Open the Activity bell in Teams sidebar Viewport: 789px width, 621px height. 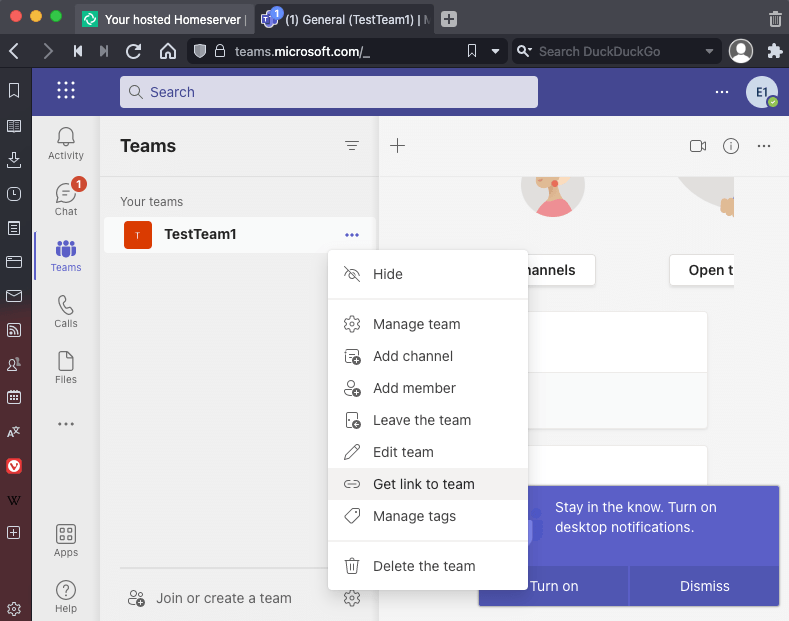[66, 143]
